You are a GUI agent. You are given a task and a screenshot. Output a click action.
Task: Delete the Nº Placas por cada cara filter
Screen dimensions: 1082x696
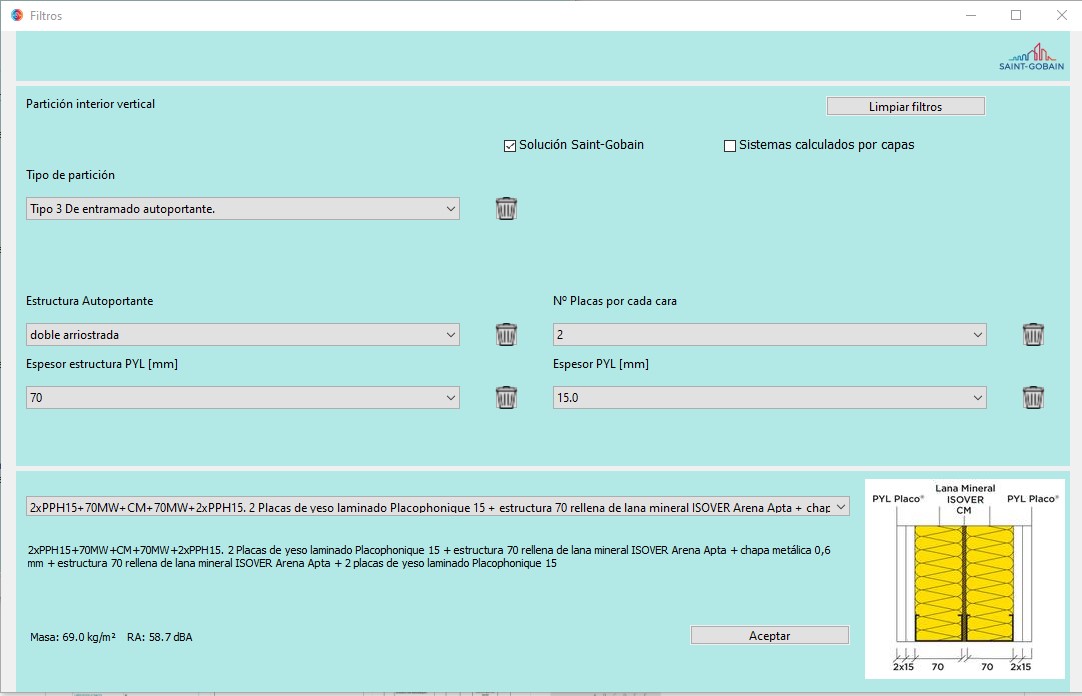1033,334
